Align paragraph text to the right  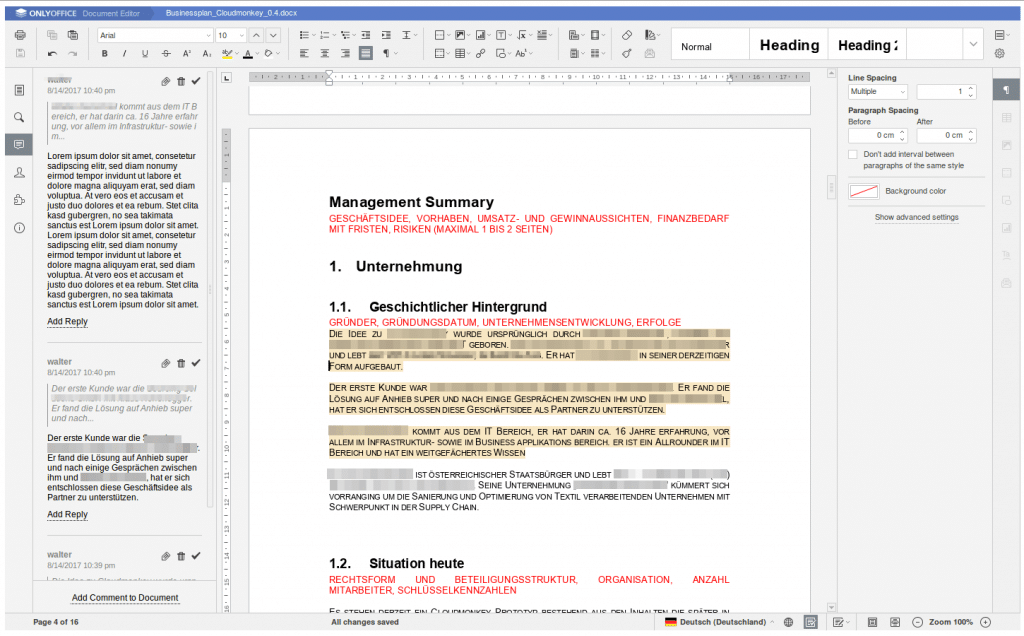click(x=345, y=54)
